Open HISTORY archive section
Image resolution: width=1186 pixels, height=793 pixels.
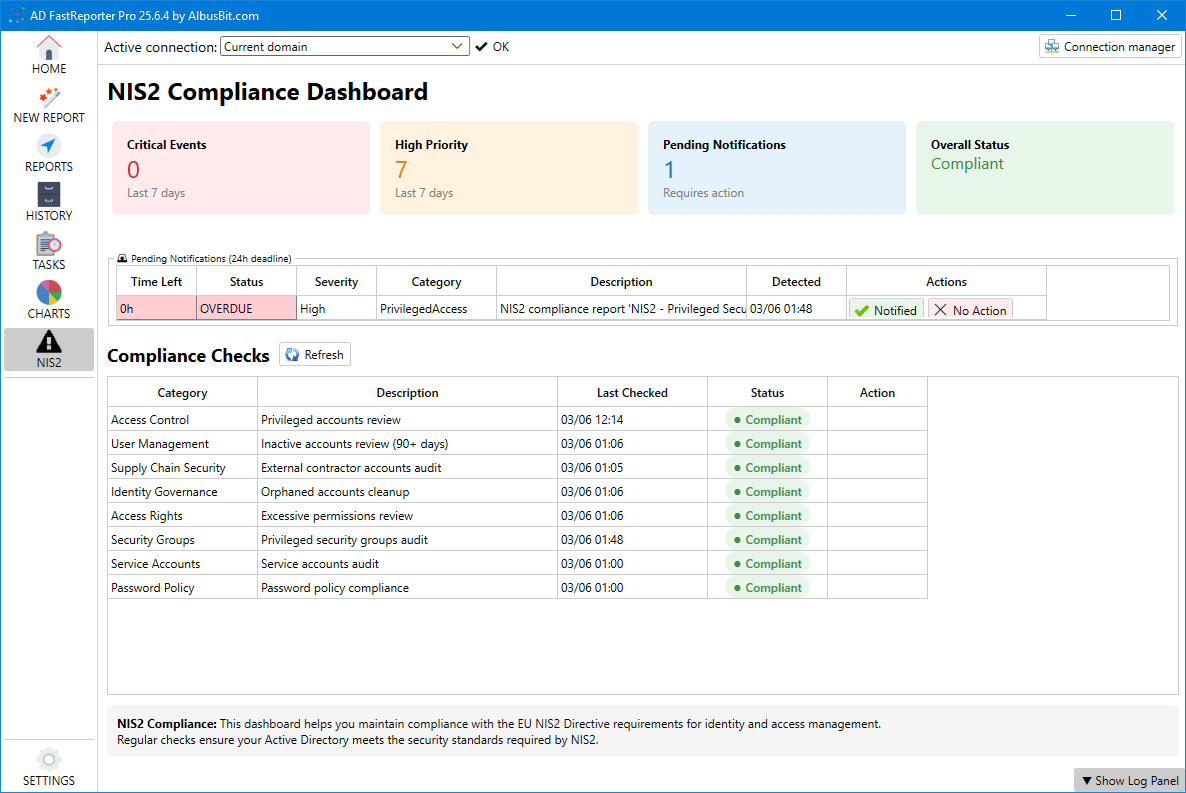click(48, 203)
